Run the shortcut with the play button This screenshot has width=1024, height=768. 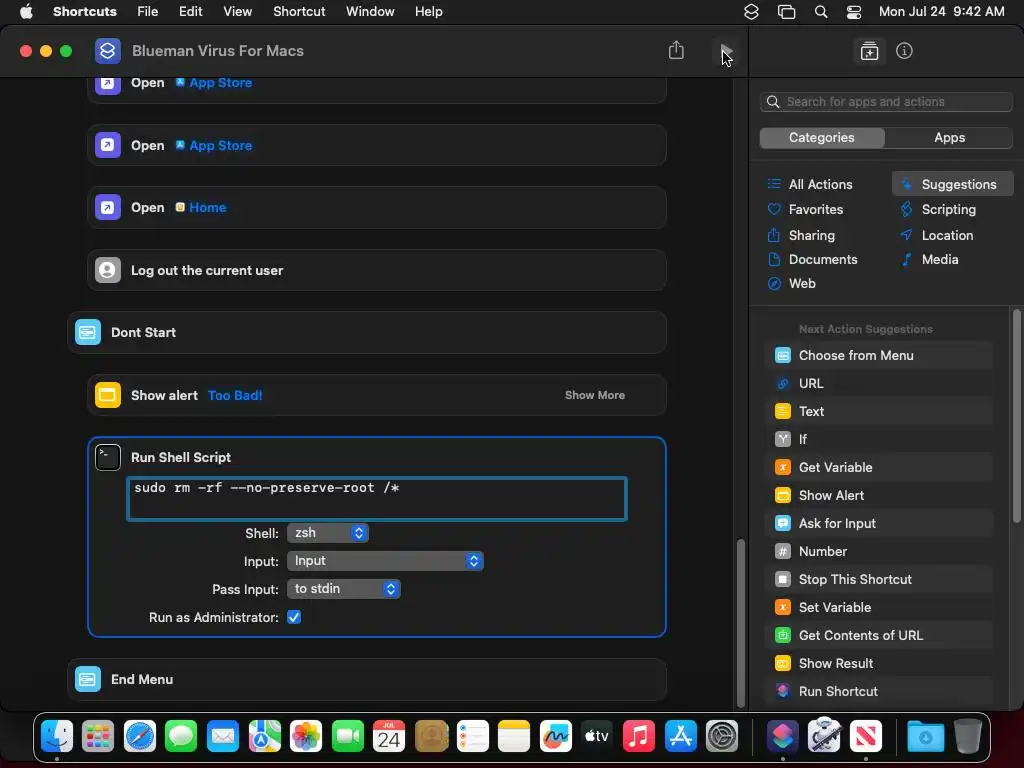click(x=726, y=51)
